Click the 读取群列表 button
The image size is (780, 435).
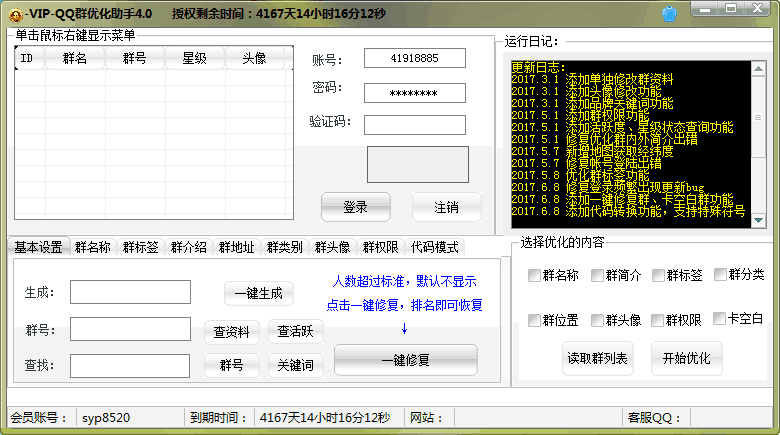597,358
